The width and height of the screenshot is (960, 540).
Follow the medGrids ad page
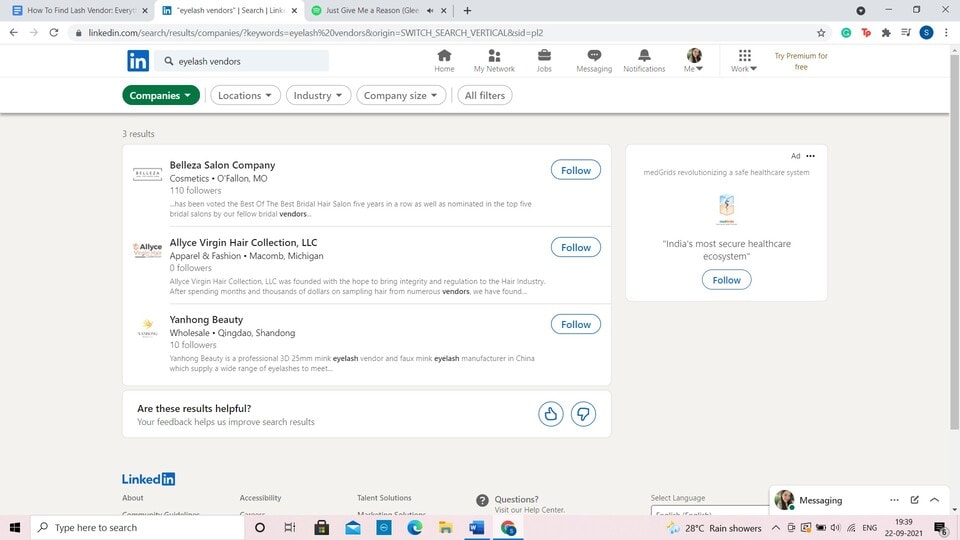(x=727, y=280)
